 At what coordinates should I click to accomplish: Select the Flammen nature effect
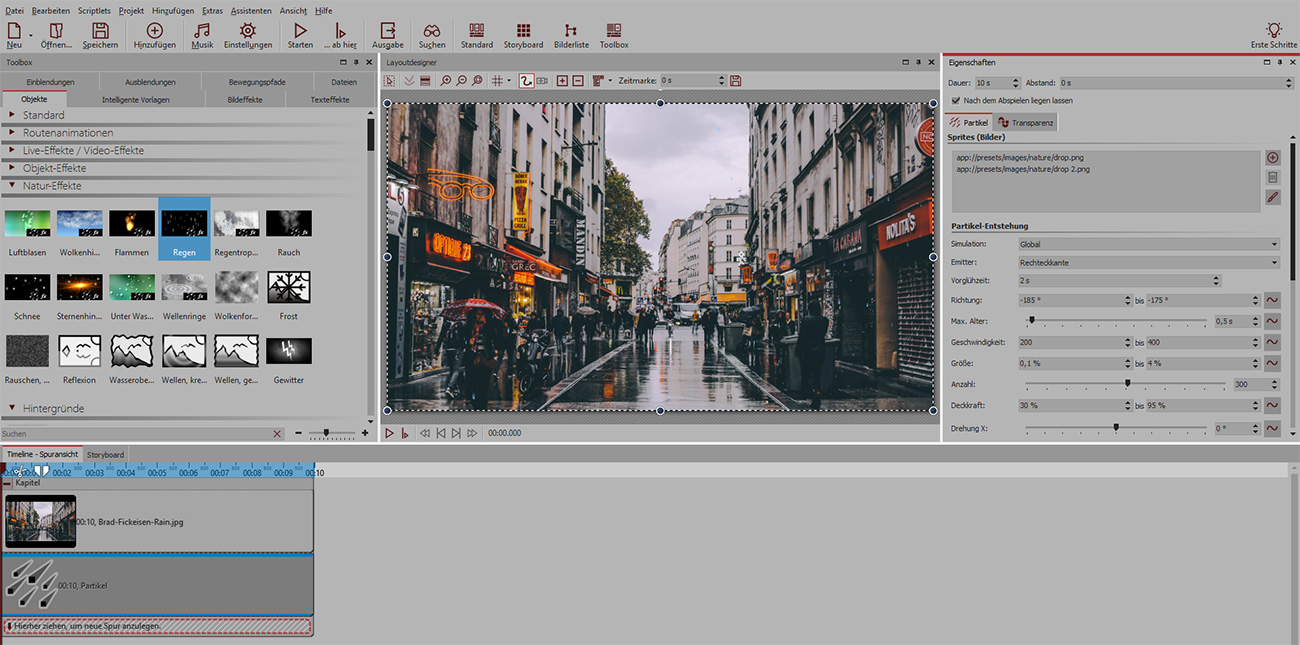click(x=132, y=223)
